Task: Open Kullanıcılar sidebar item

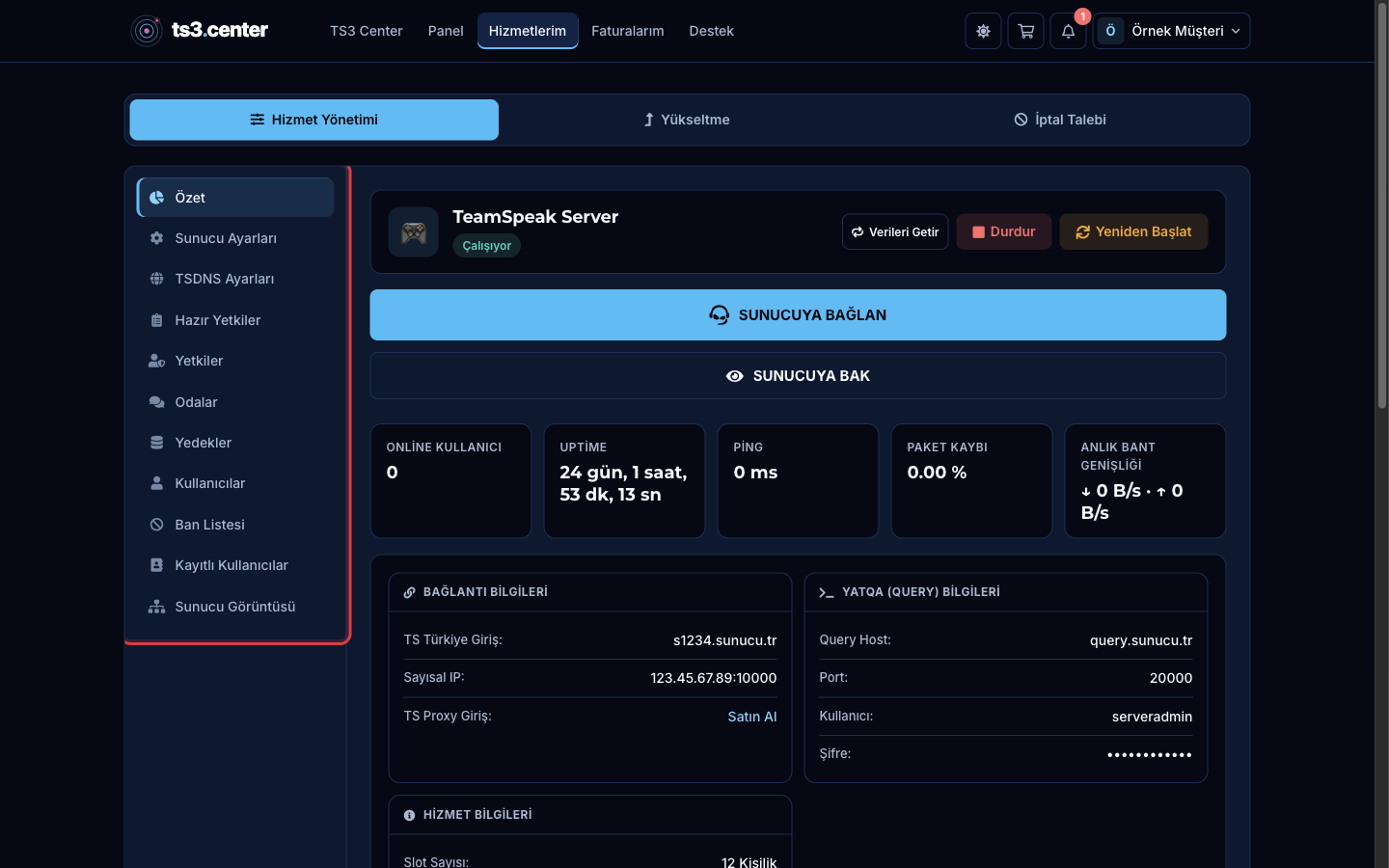Action: [235, 483]
